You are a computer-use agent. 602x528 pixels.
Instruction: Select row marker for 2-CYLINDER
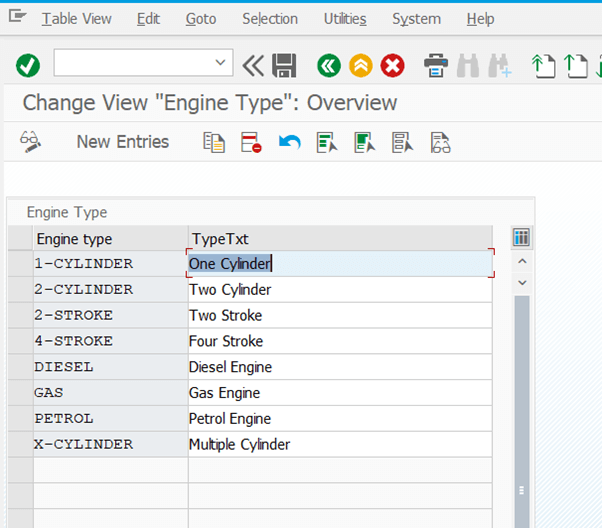[x=20, y=290]
